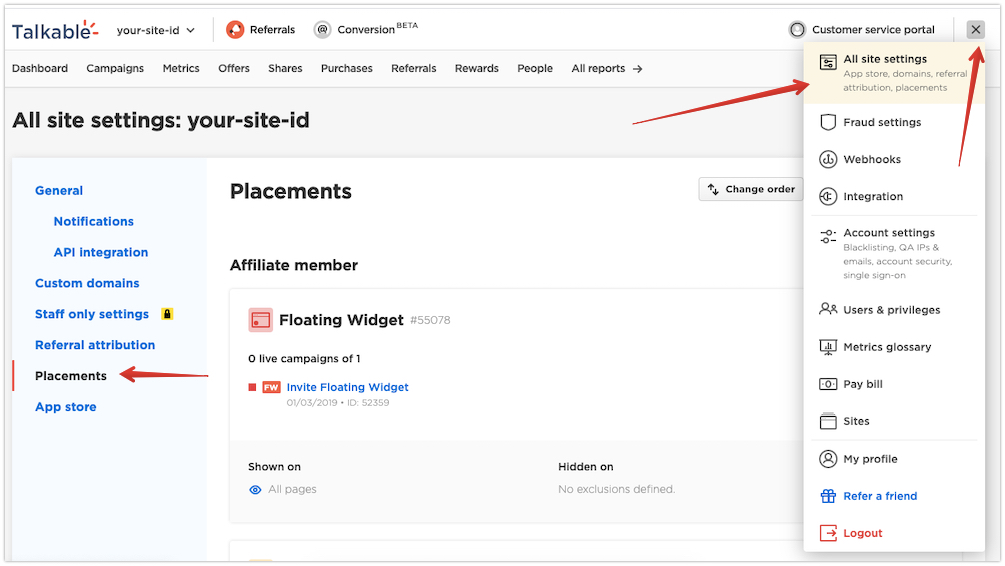Viewport: 1005px width, 566px height.
Task: Click the Customer service portal avatar icon
Action: click(x=797, y=29)
